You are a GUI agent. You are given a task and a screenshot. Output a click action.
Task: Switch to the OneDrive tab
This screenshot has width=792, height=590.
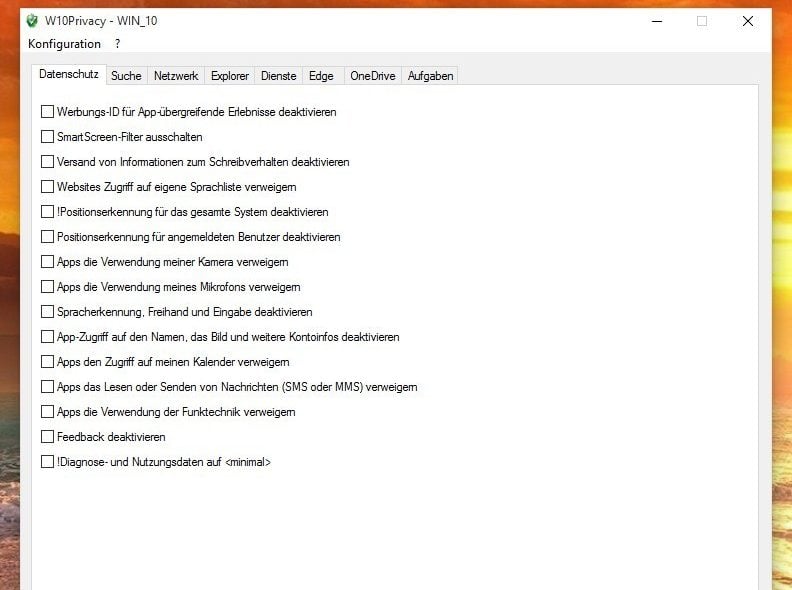[373, 76]
